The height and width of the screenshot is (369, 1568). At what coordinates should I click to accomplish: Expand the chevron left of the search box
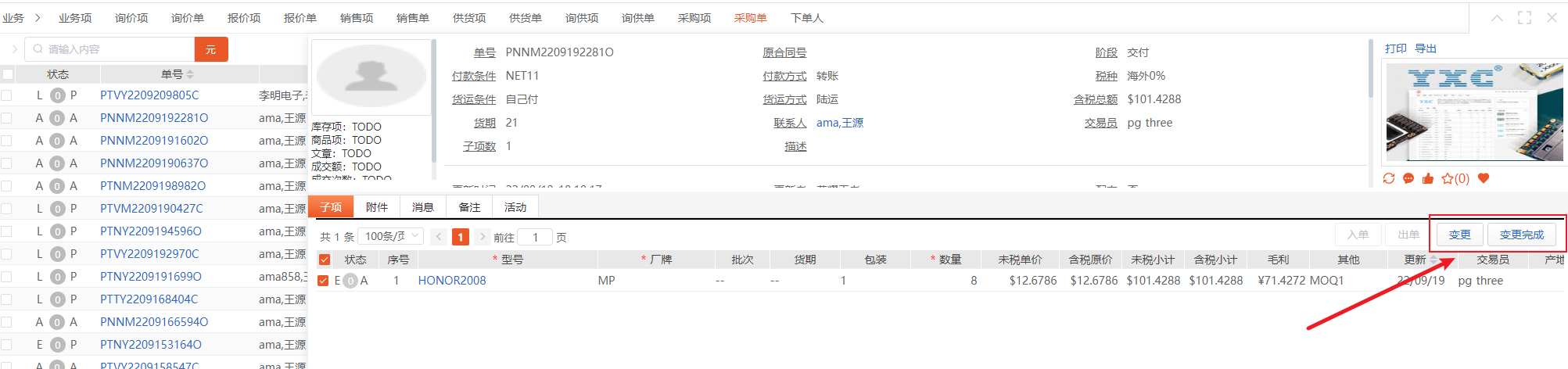coord(14,49)
